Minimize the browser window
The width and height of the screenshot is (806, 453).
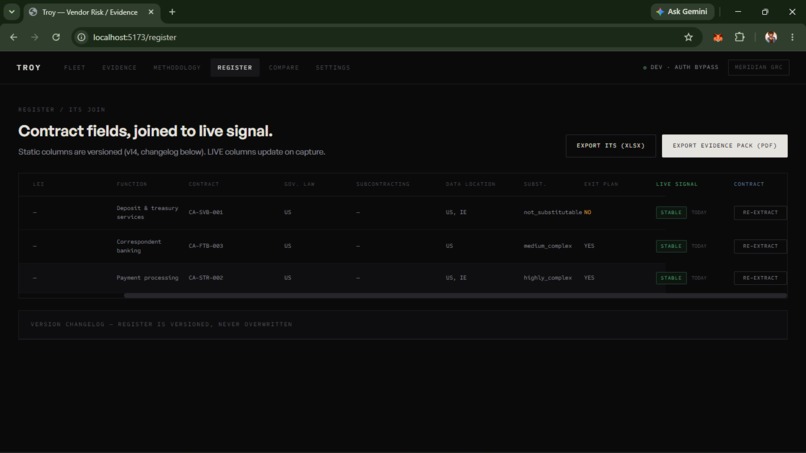738,12
